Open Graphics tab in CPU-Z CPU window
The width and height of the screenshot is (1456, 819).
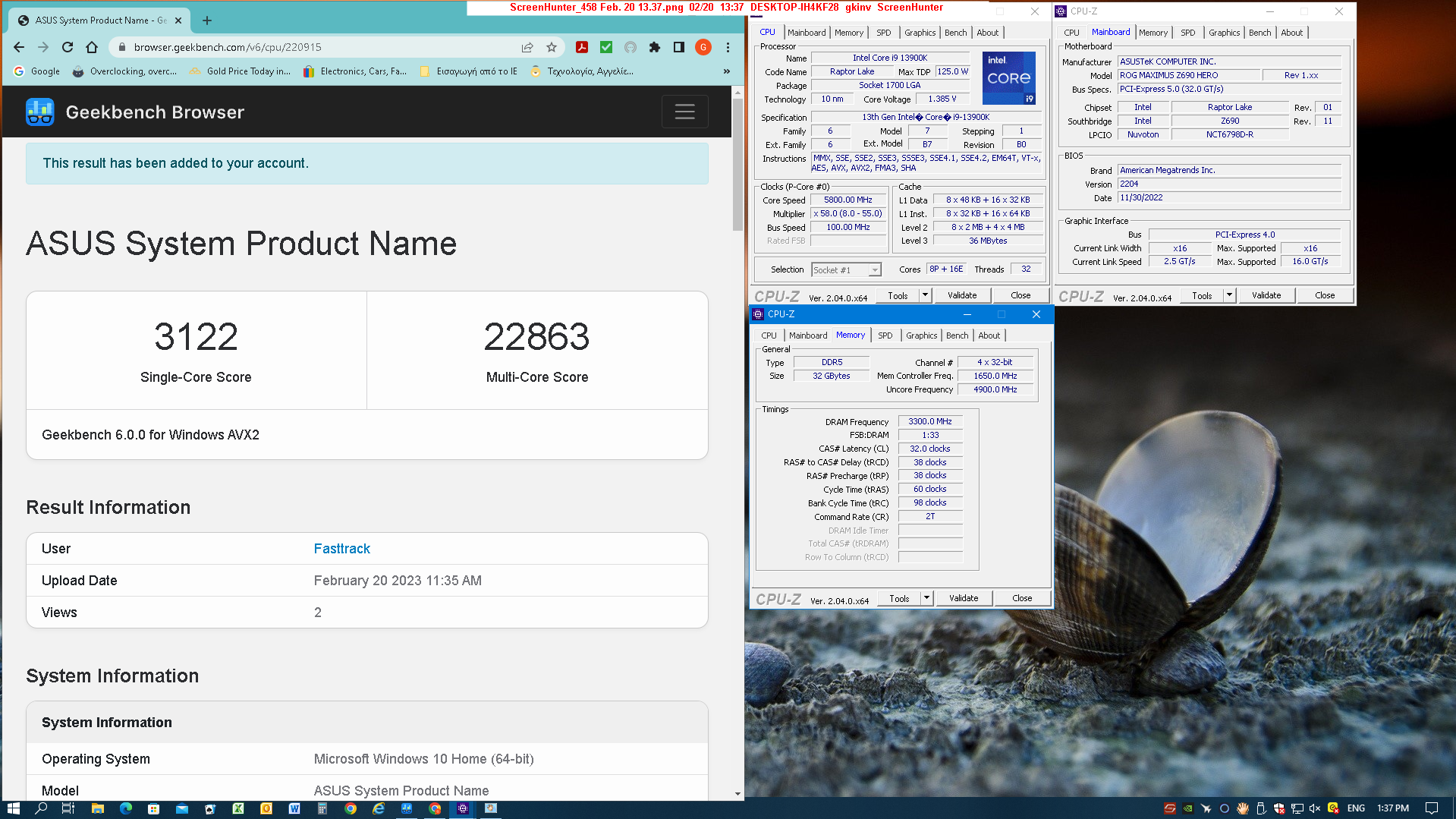click(920, 33)
